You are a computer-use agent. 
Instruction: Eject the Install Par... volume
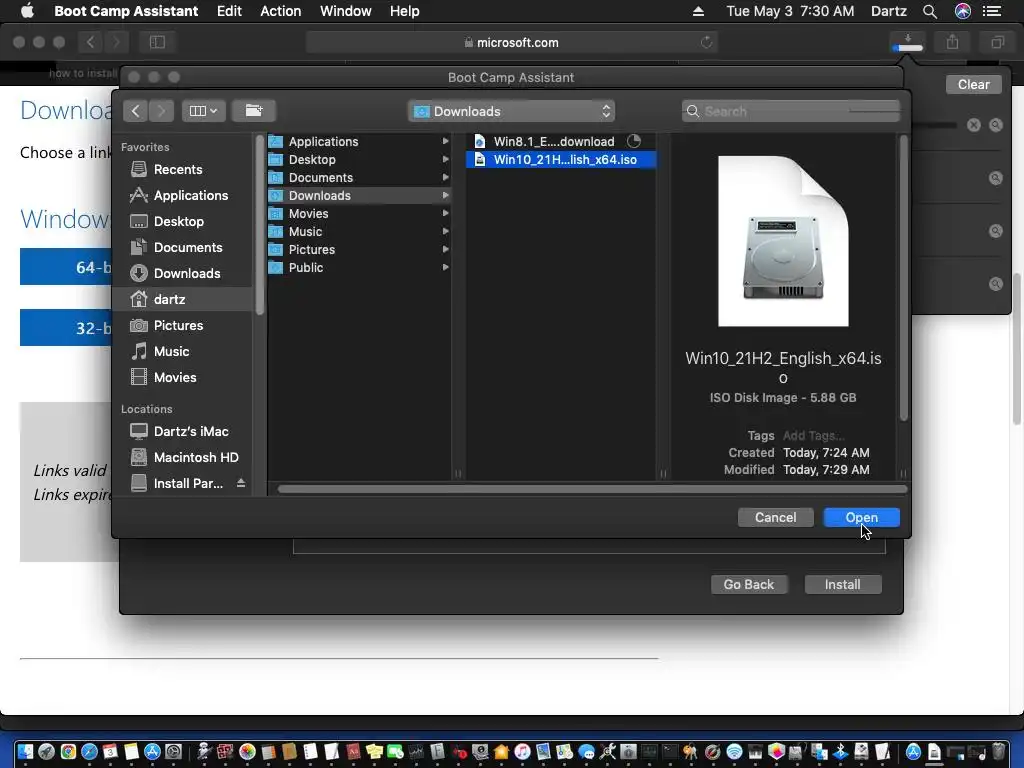pos(241,483)
